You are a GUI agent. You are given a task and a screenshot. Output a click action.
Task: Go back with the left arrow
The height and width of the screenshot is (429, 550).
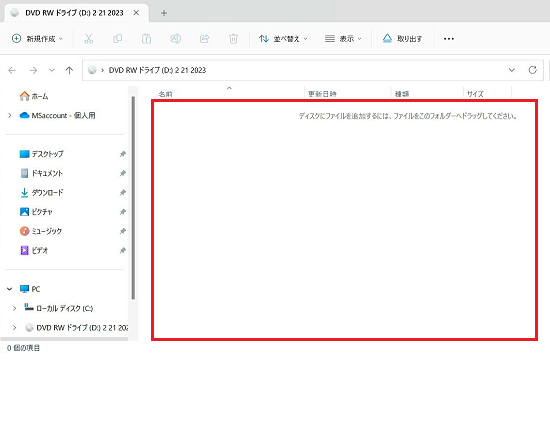(12, 70)
